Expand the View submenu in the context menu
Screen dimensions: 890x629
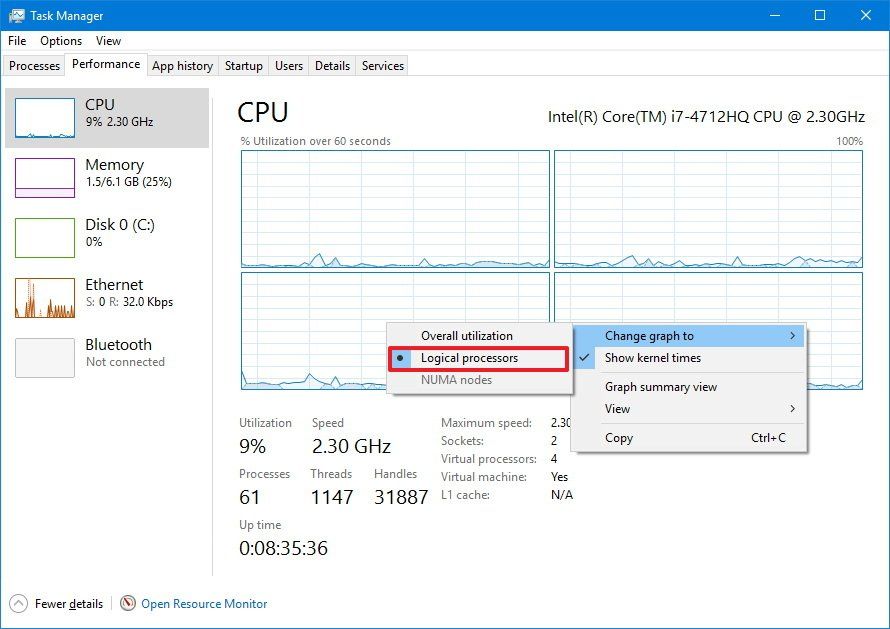(617, 409)
